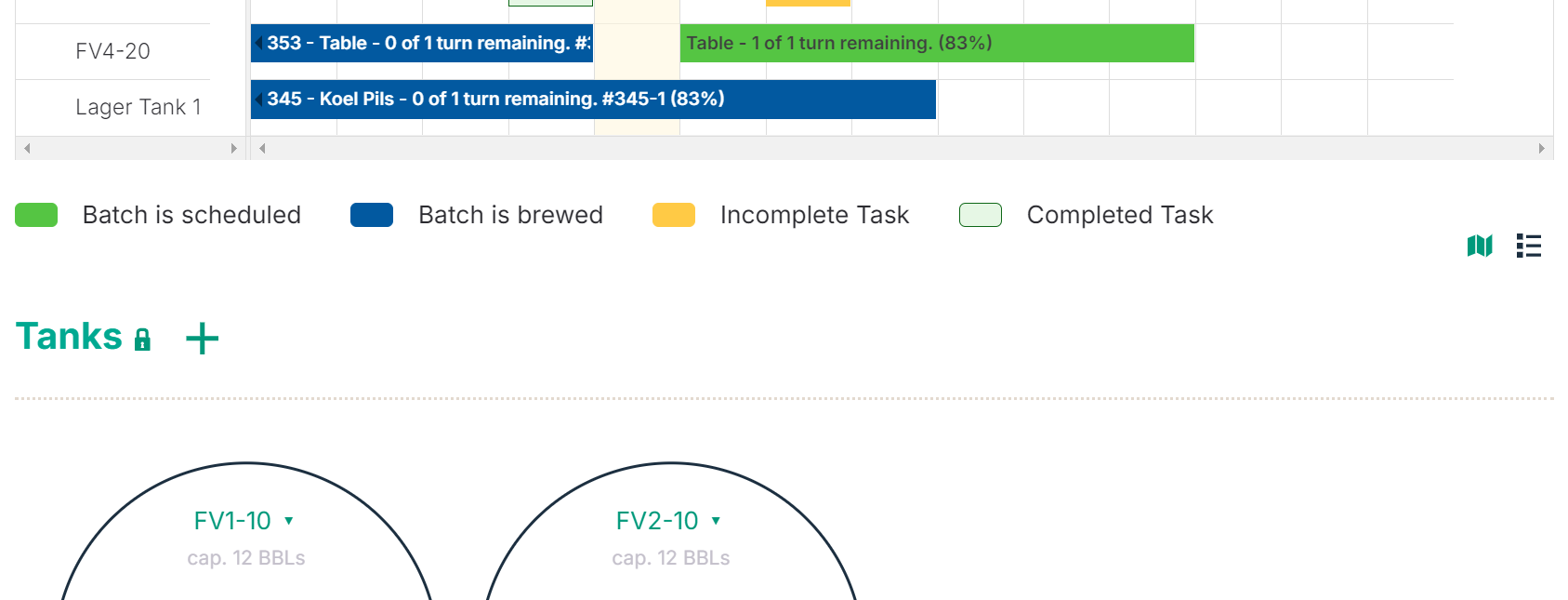
Task: Open the FV2-10 tank dropdown arrow
Action: pos(716,521)
